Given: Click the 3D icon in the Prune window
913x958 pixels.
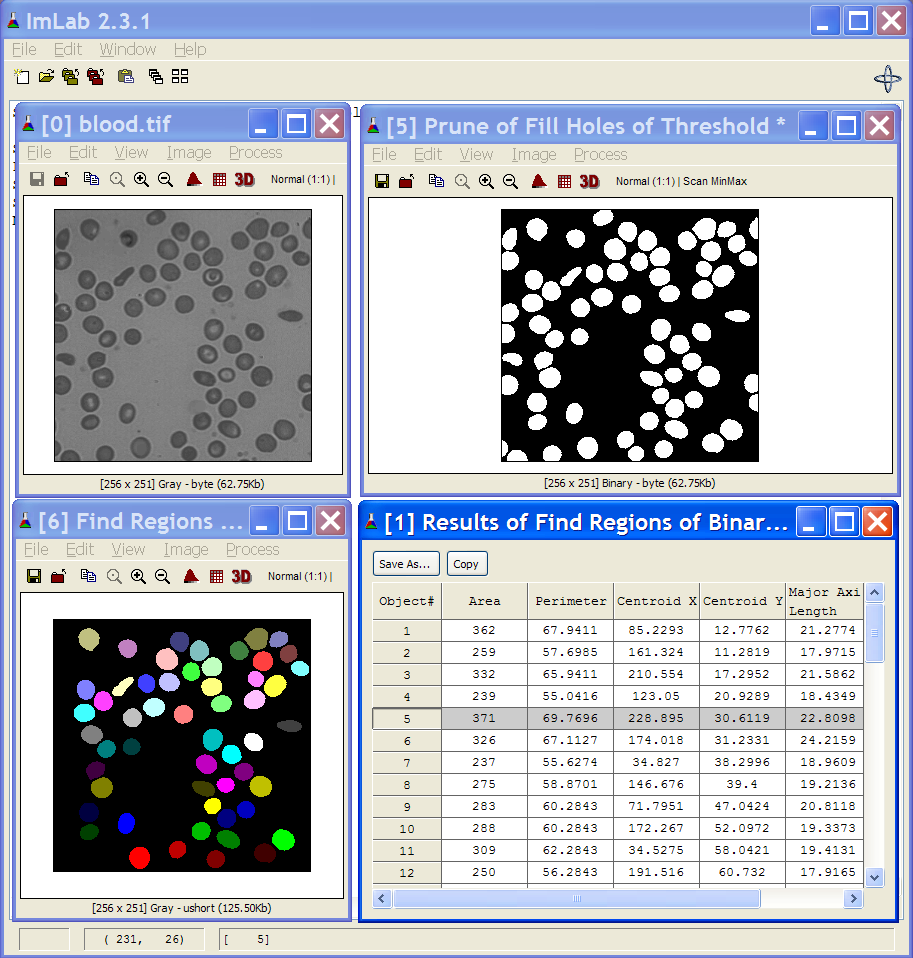Looking at the screenshot, I should (589, 181).
